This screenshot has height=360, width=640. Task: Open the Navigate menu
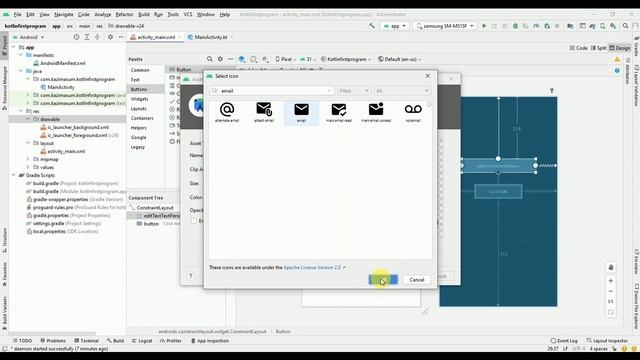64,14
